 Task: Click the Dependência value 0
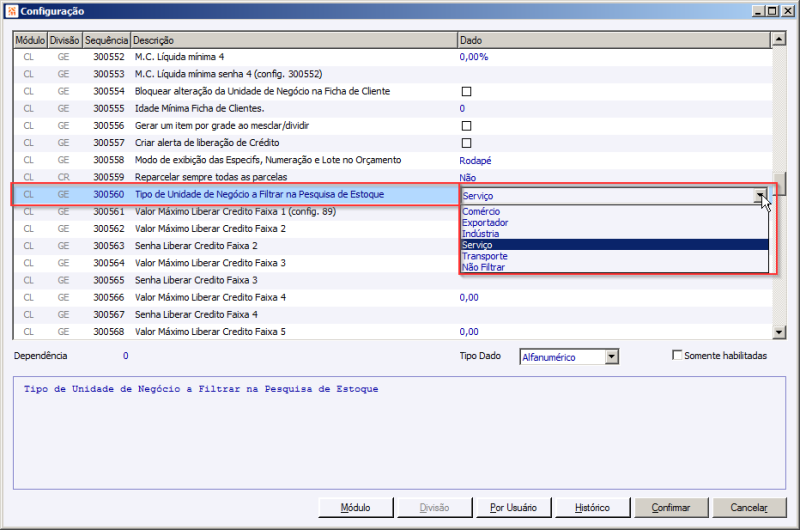coord(126,356)
